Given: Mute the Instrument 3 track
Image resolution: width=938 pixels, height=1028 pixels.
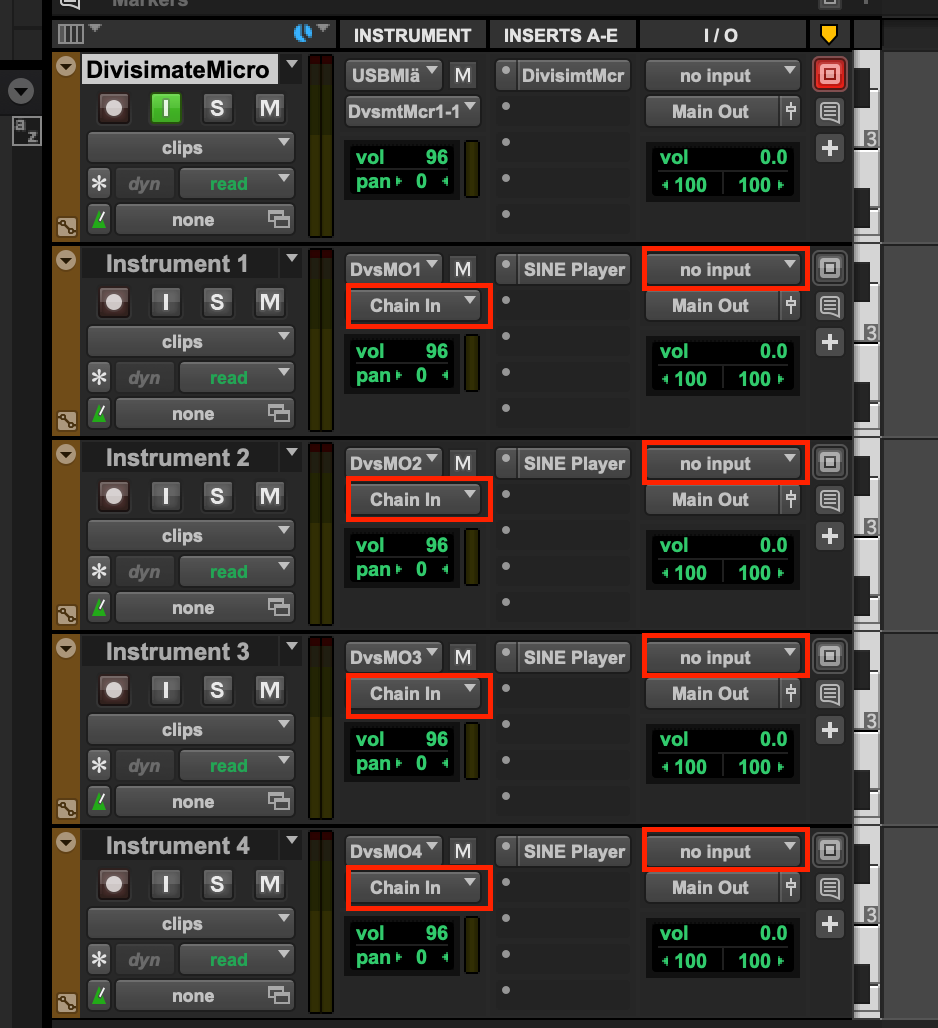Looking at the screenshot, I should click(269, 690).
